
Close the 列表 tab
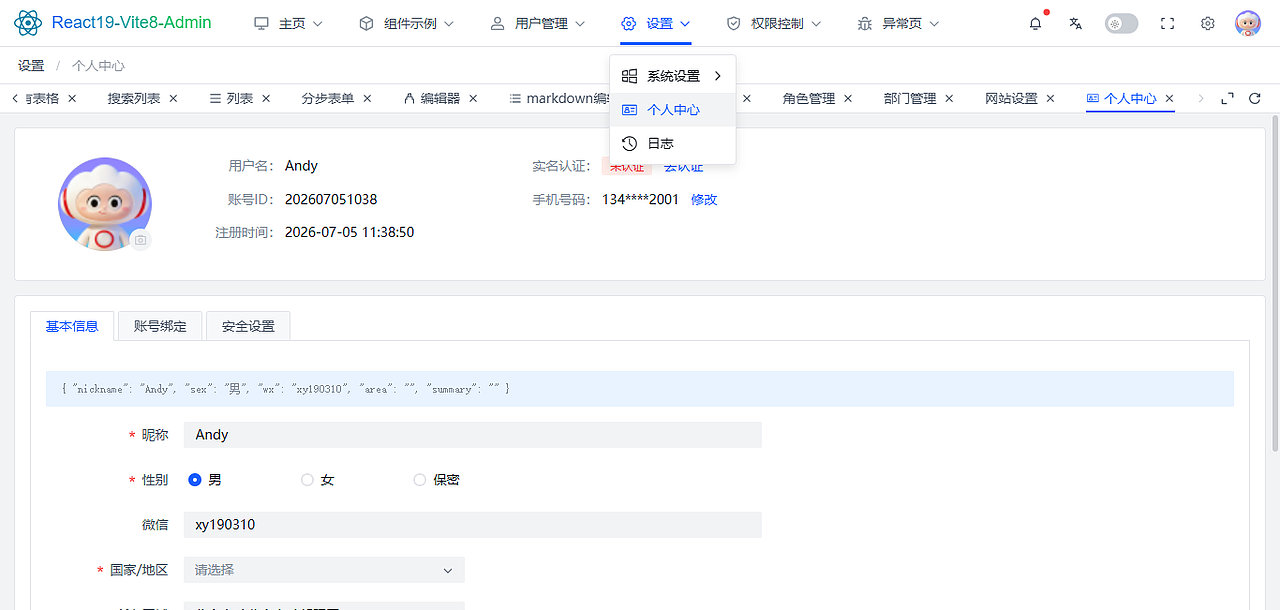pyautogui.click(x=266, y=98)
